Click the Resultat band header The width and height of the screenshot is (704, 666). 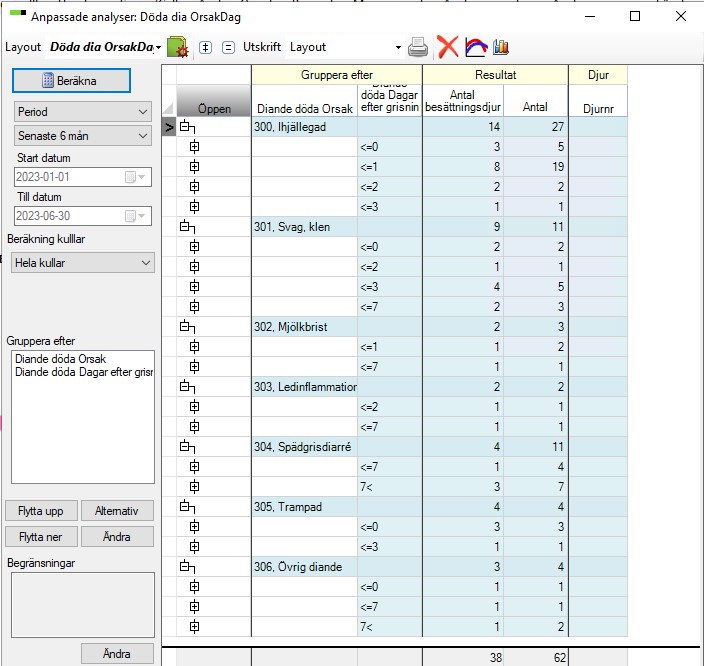click(x=496, y=75)
